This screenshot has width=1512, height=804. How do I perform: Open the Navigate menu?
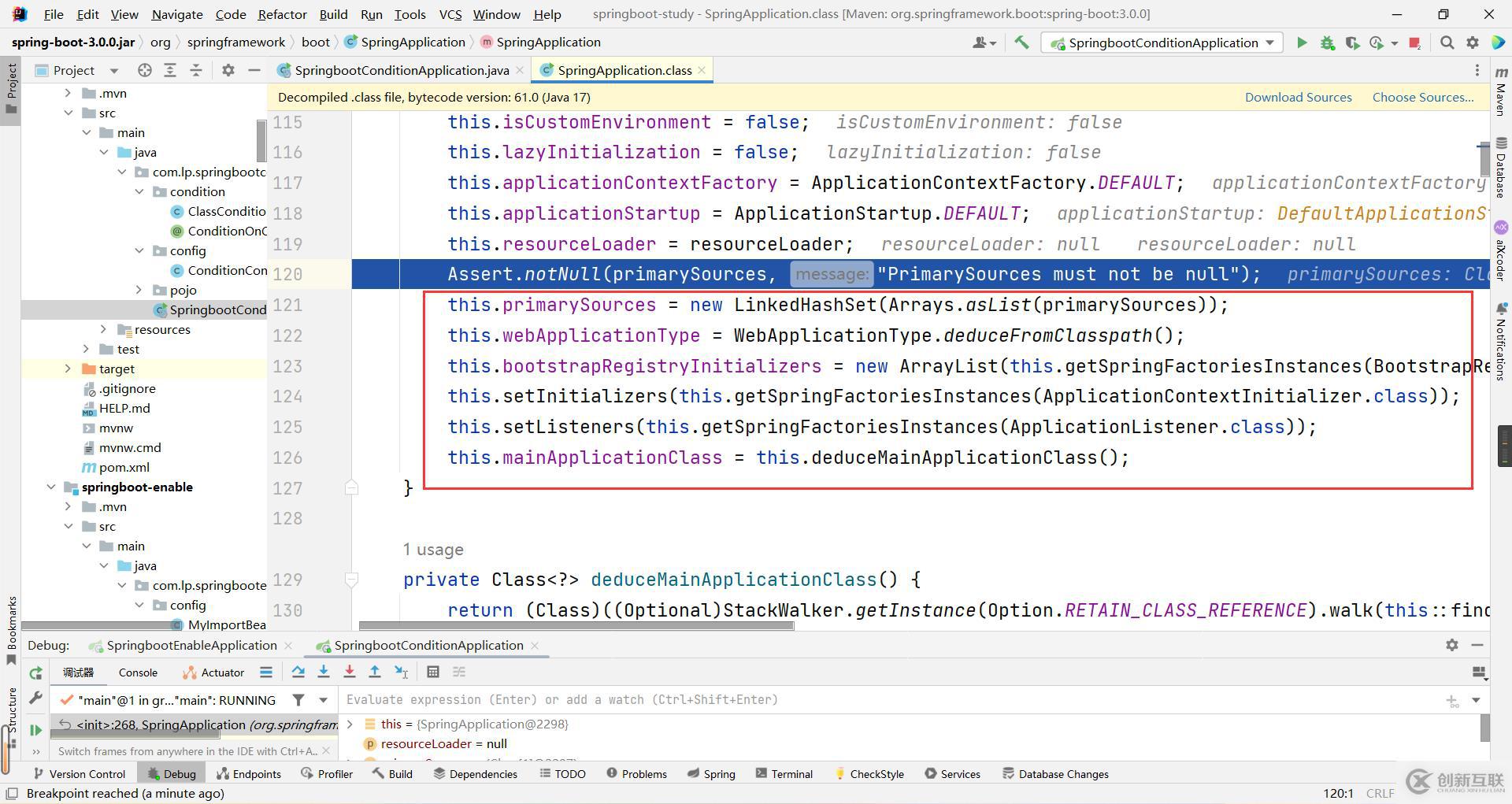[176, 14]
